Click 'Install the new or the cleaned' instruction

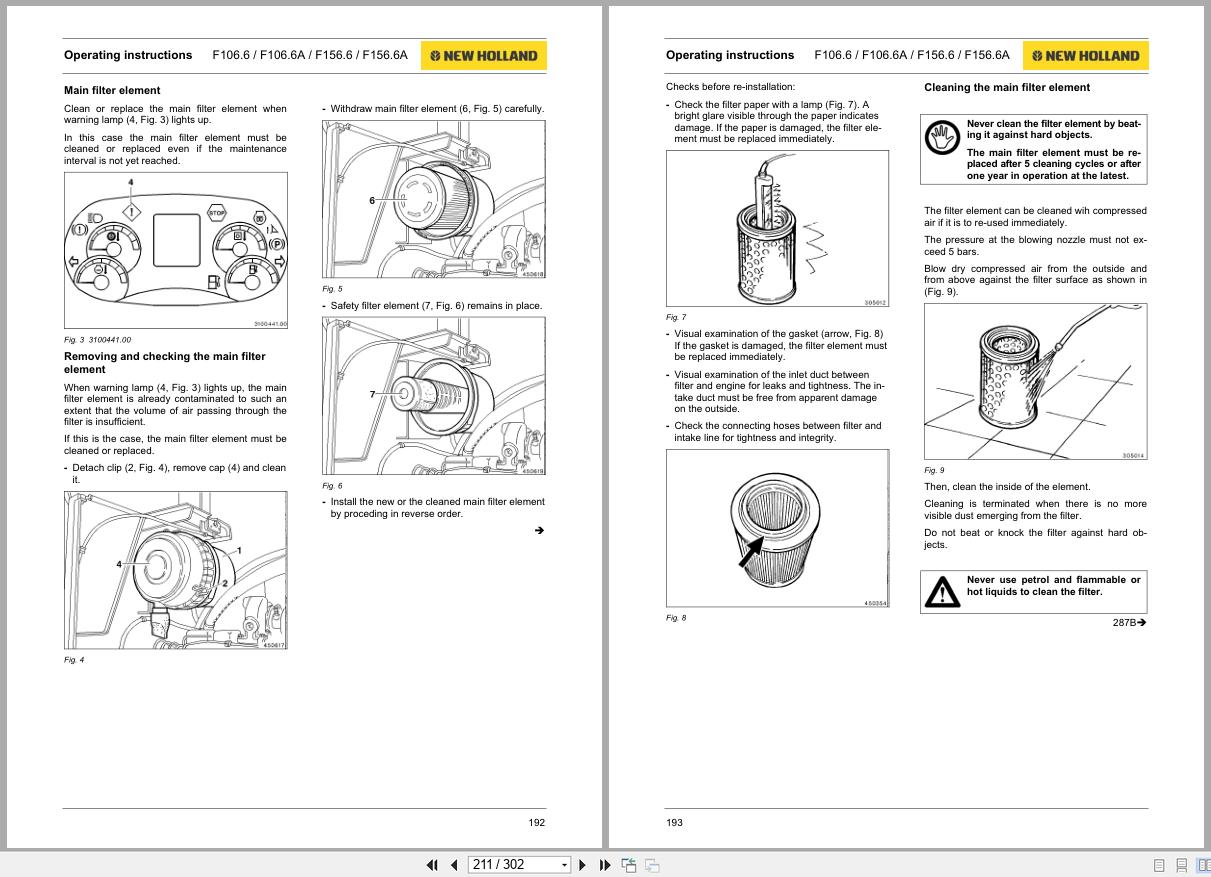[x=434, y=507]
